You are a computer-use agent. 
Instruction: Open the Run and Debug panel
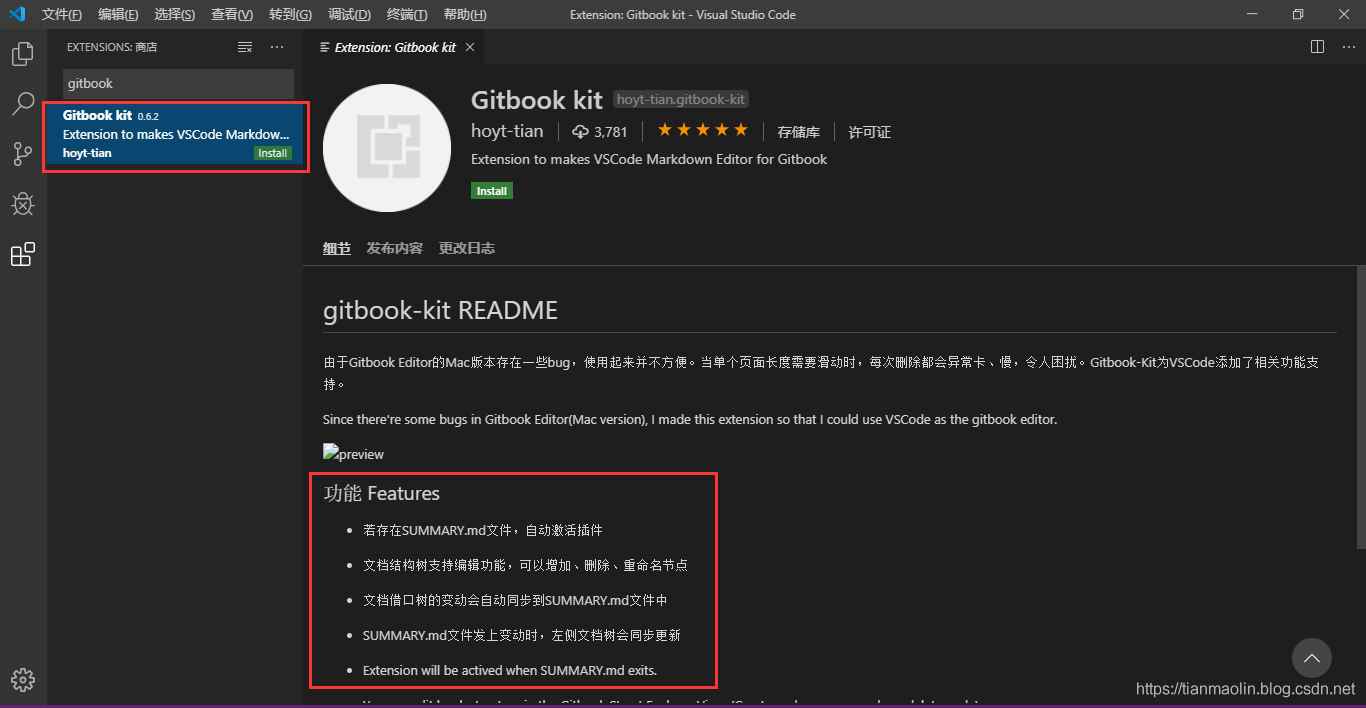pyautogui.click(x=22, y=204)
